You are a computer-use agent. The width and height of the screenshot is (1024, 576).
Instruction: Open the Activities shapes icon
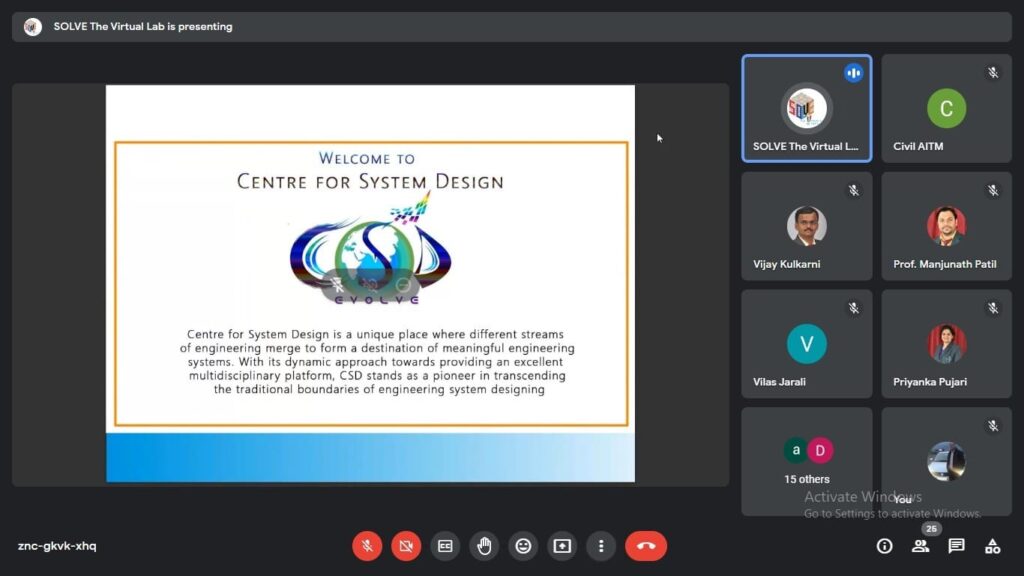pos(992,546)
